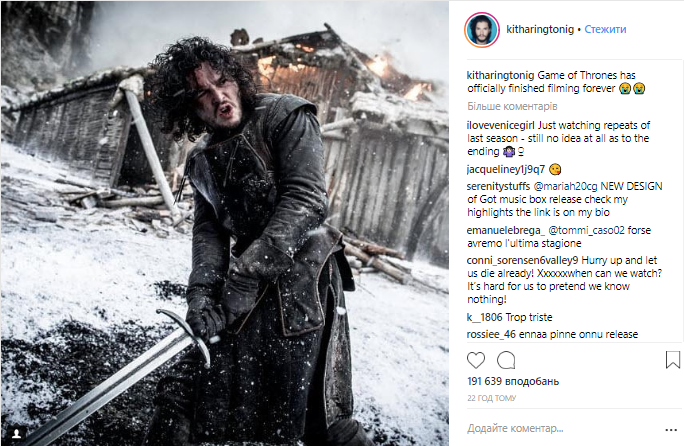This screenshot has width=684, height=446.
Task: Open kitharingtonig username in the header
Action: point(540,29)
